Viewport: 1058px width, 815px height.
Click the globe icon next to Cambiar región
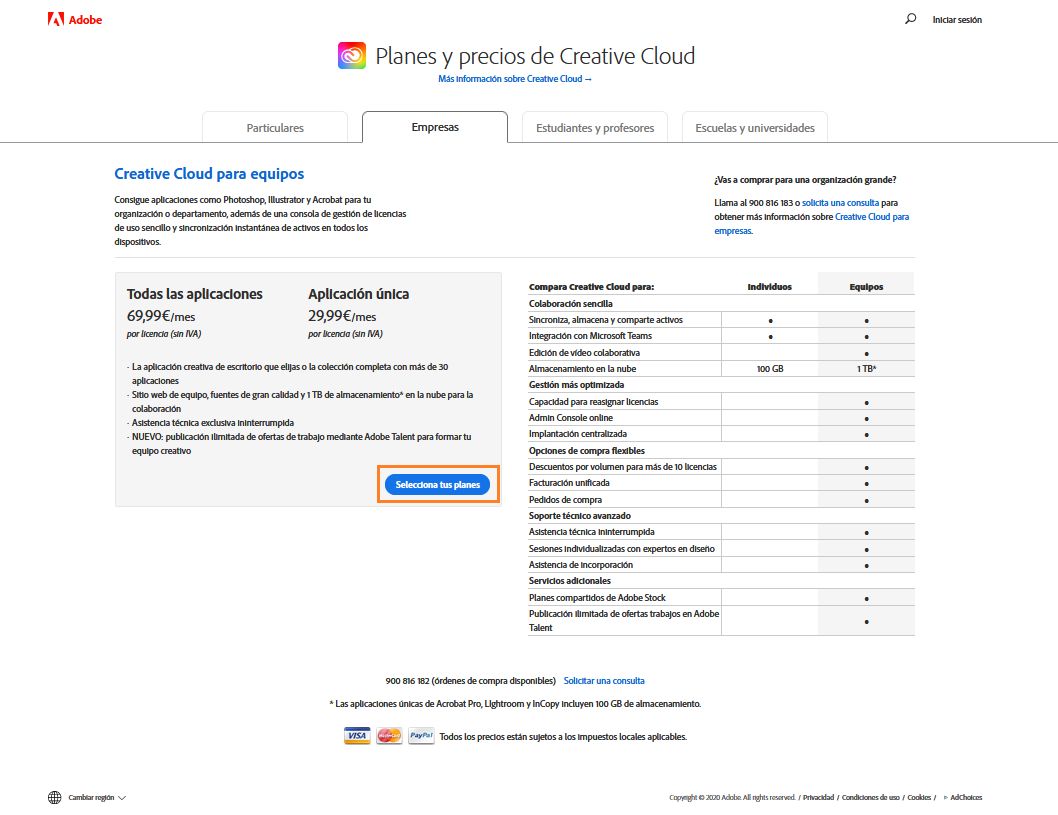click(x=55, y=797)
